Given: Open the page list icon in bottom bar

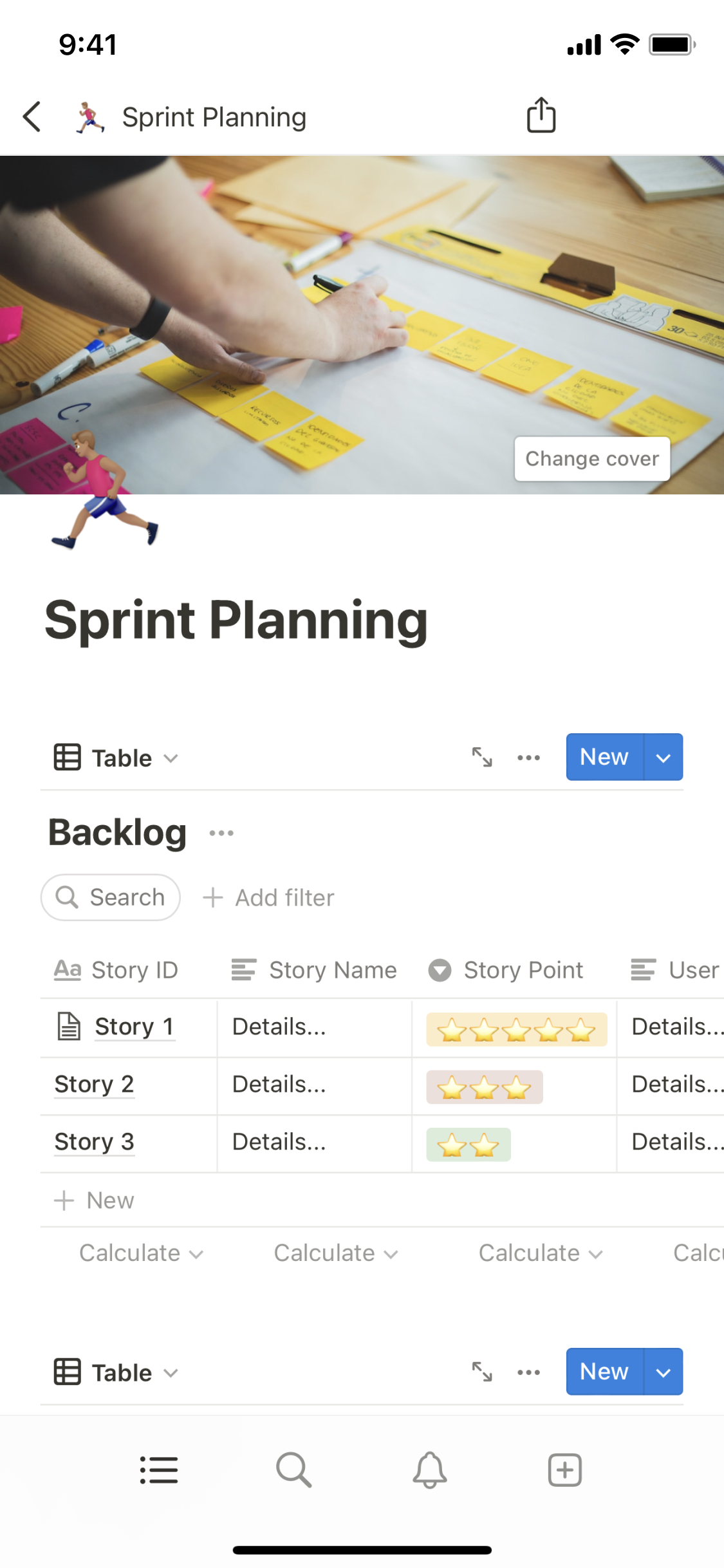Looking at the screenshot, I should tap(159, 1470).
